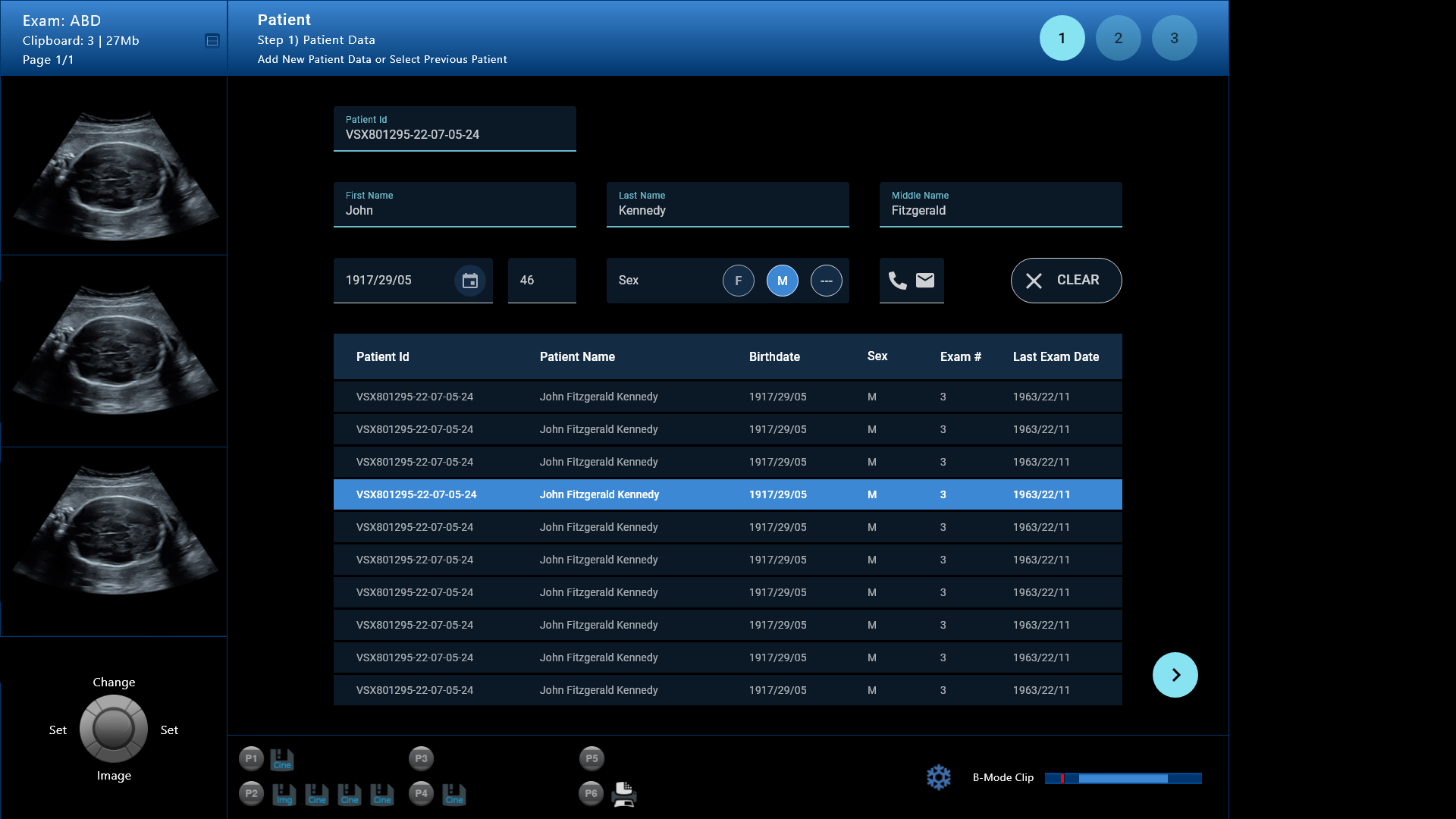Click the phone contact icon

pyautogui.click(x=897, y=281)
